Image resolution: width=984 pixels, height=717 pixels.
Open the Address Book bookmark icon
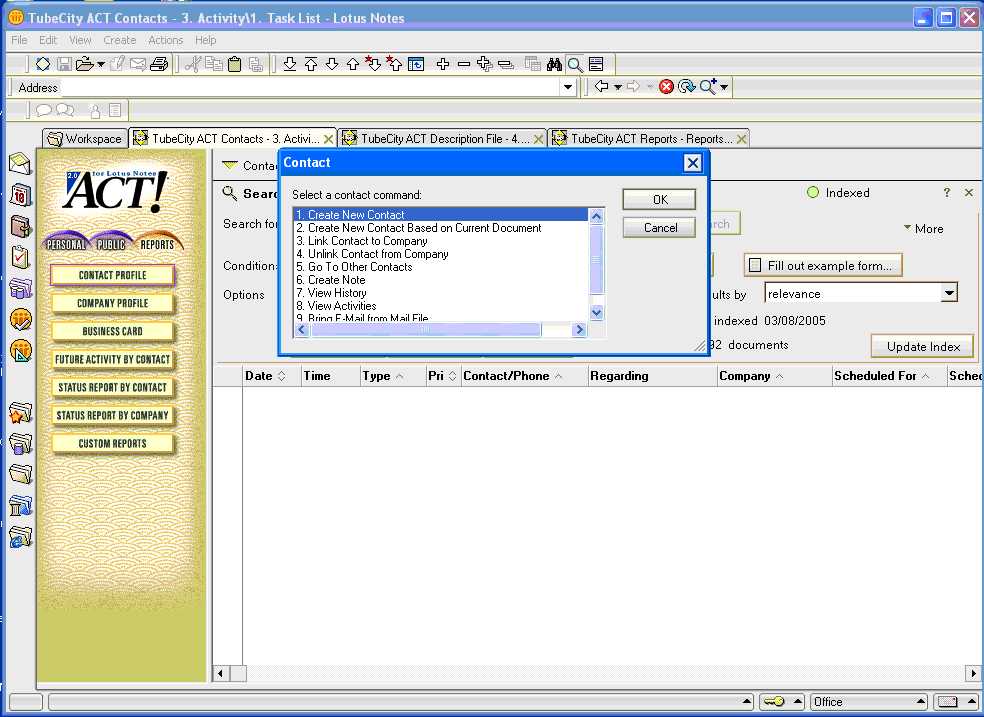20,226
